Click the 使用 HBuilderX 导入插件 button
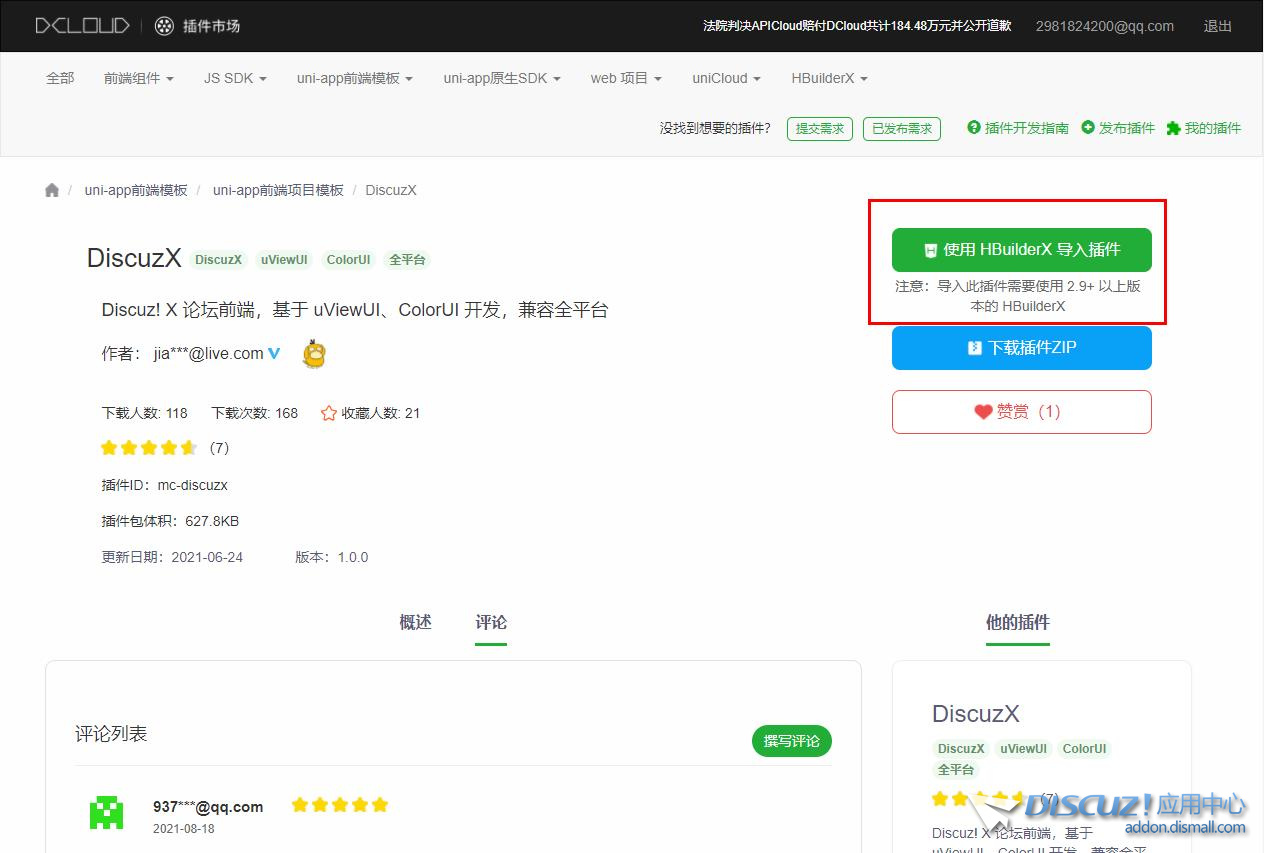 coord(1021,250)
